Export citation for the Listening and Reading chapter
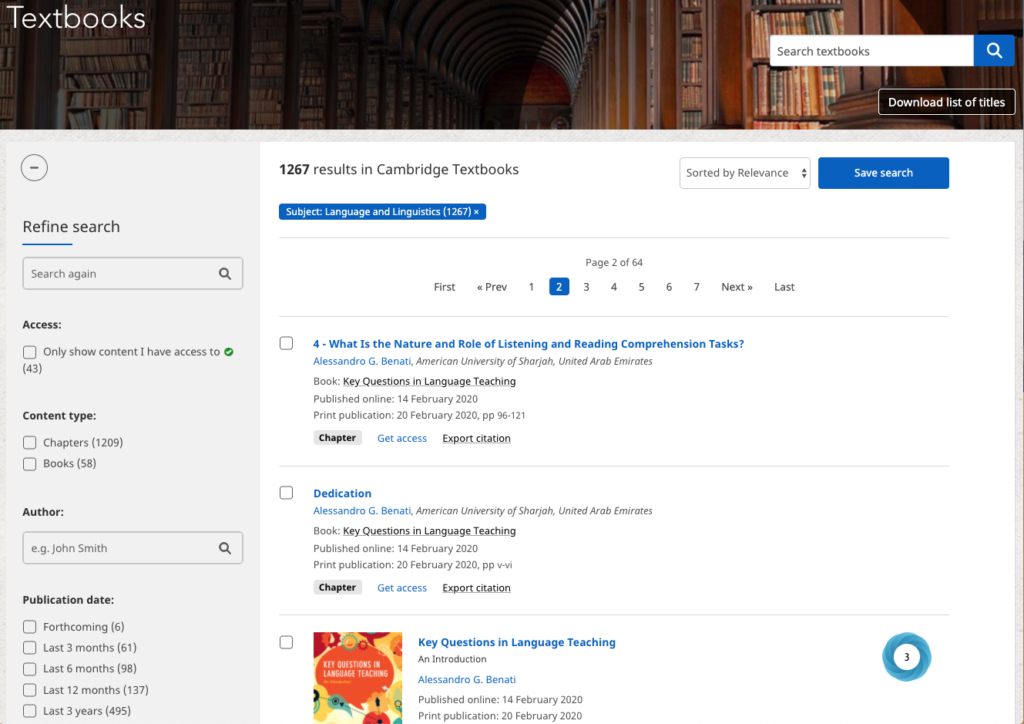This screenshot has height=724, width=1024. (476, 438)
